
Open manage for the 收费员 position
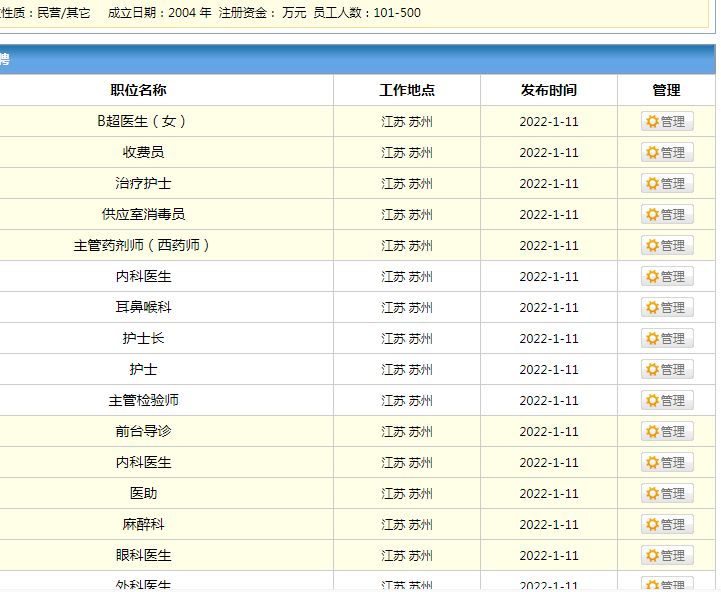click(x=667, y=152)
